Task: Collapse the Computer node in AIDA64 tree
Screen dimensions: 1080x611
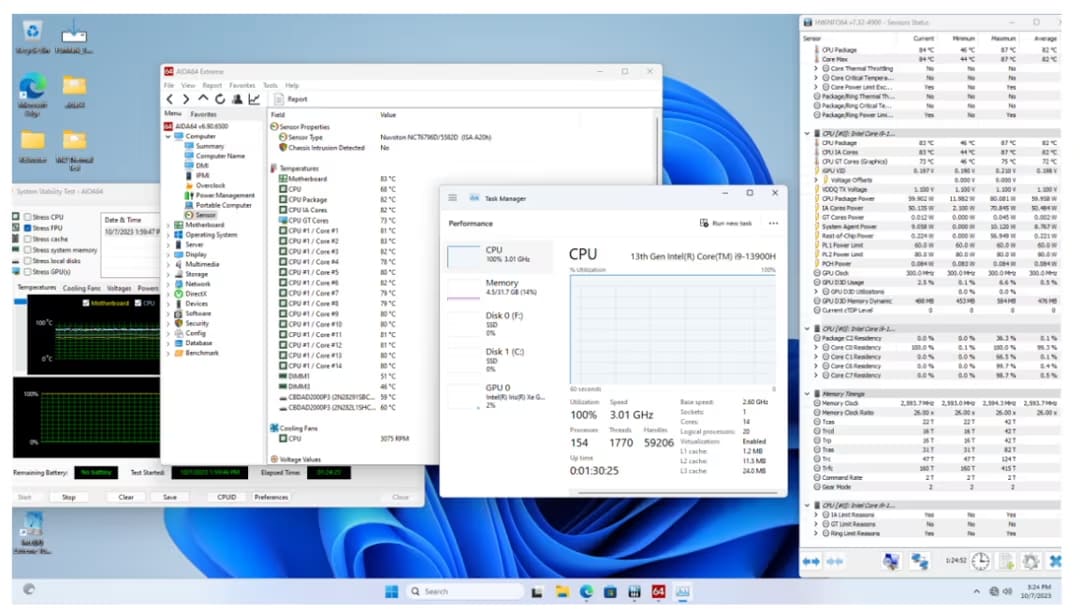Action: click(x=168, y=136)
